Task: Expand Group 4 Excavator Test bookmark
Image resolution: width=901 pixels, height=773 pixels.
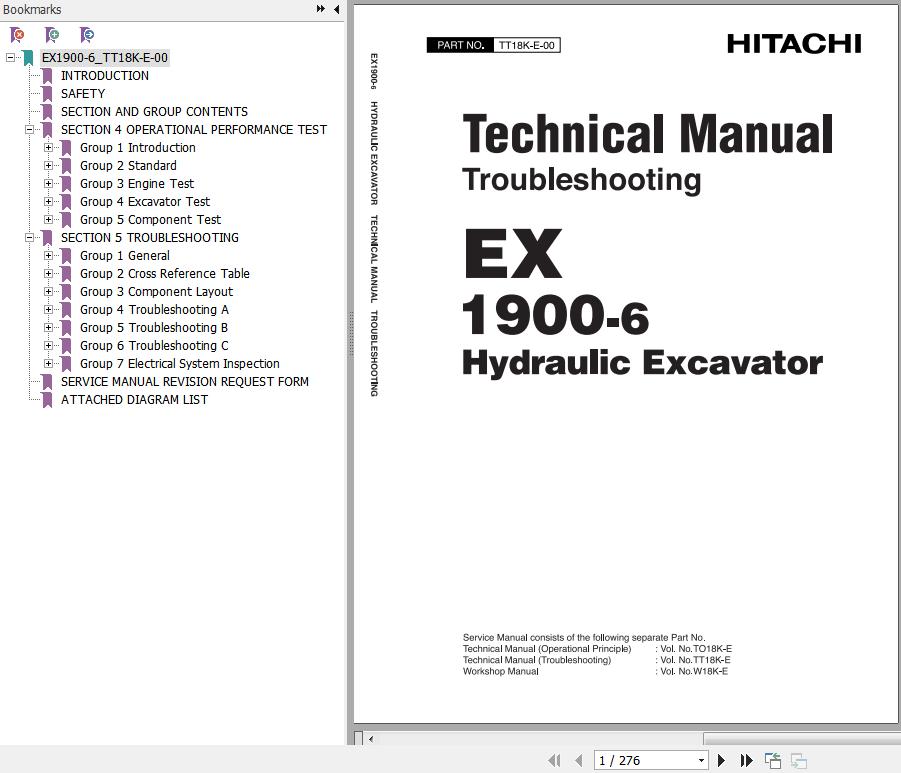Action: pos(48,202)
